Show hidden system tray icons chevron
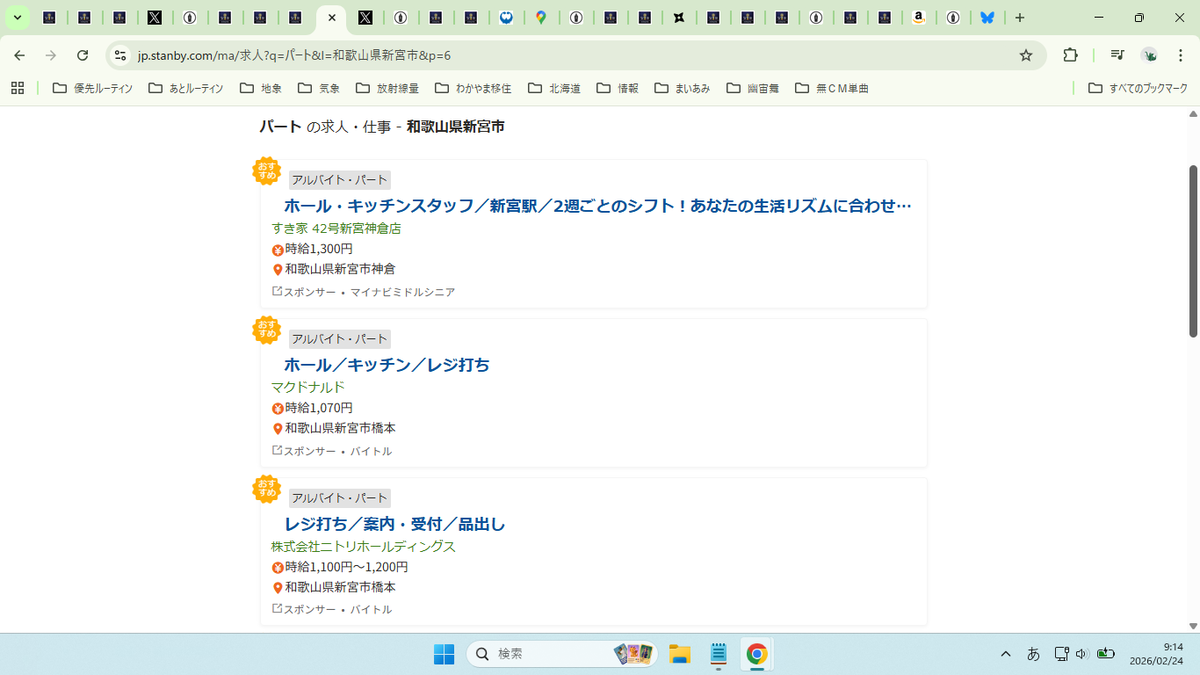The width and height of the screenshot is (1200, 675). pyautogui.click(x=1006, y=654)
